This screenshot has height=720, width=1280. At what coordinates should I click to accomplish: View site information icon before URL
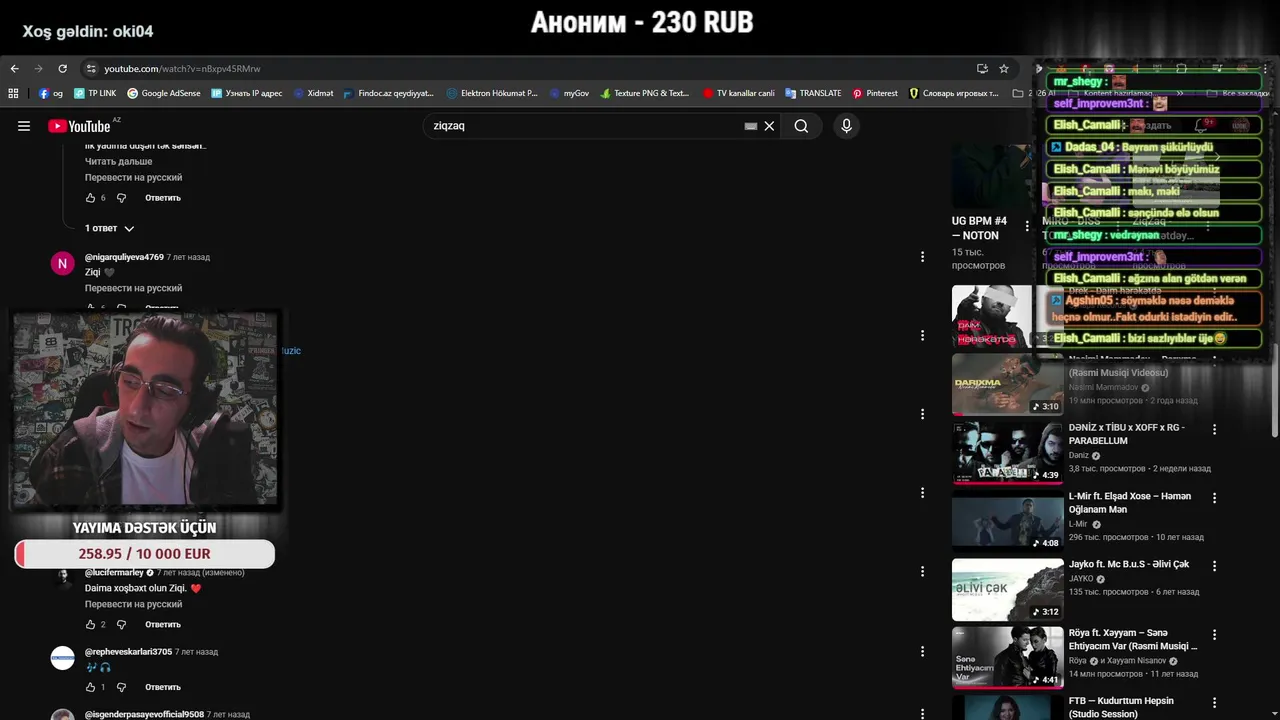[91, 69]
